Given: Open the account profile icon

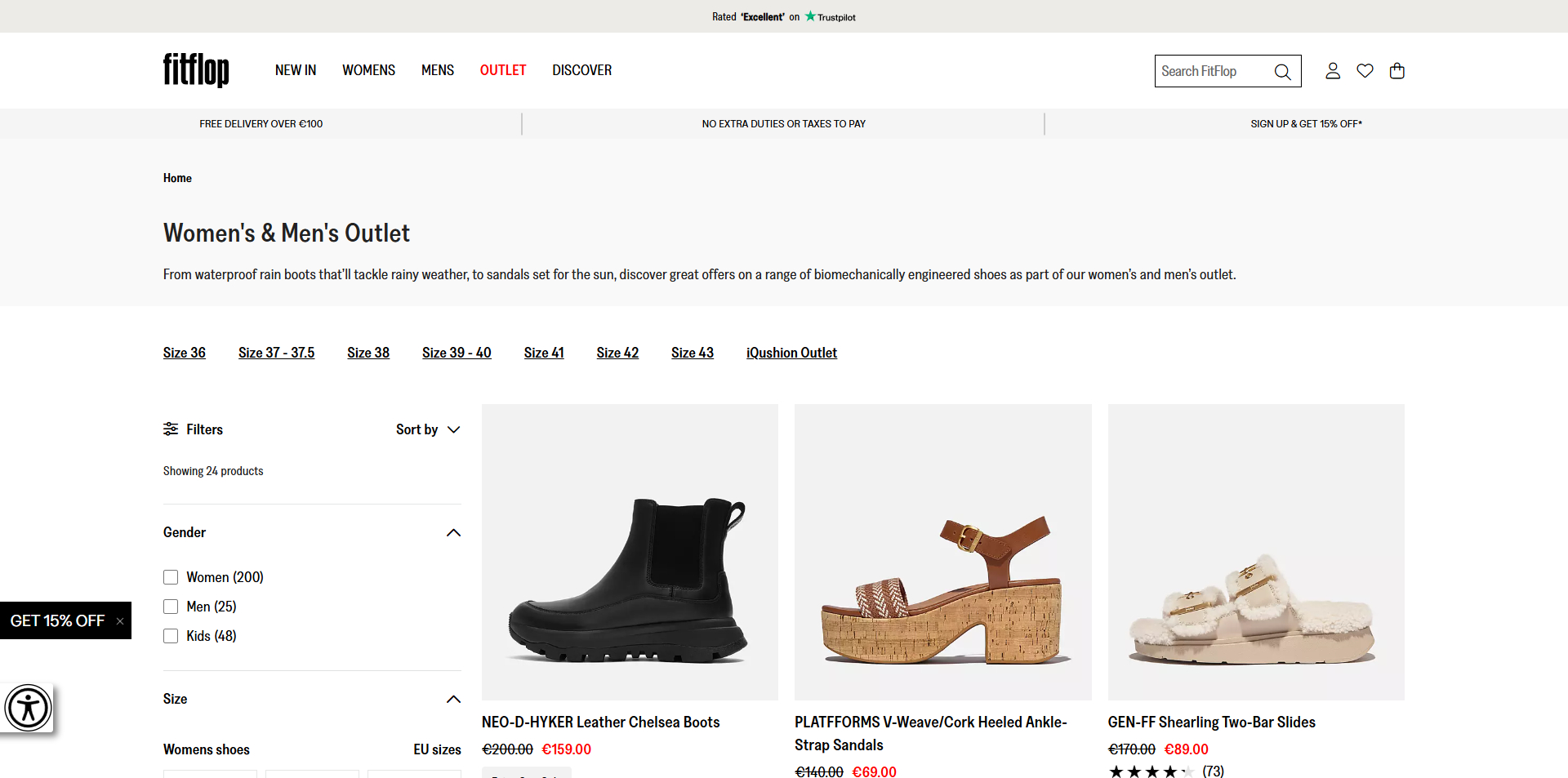Looking at the screenshot, I should [x=1333, y=71].
